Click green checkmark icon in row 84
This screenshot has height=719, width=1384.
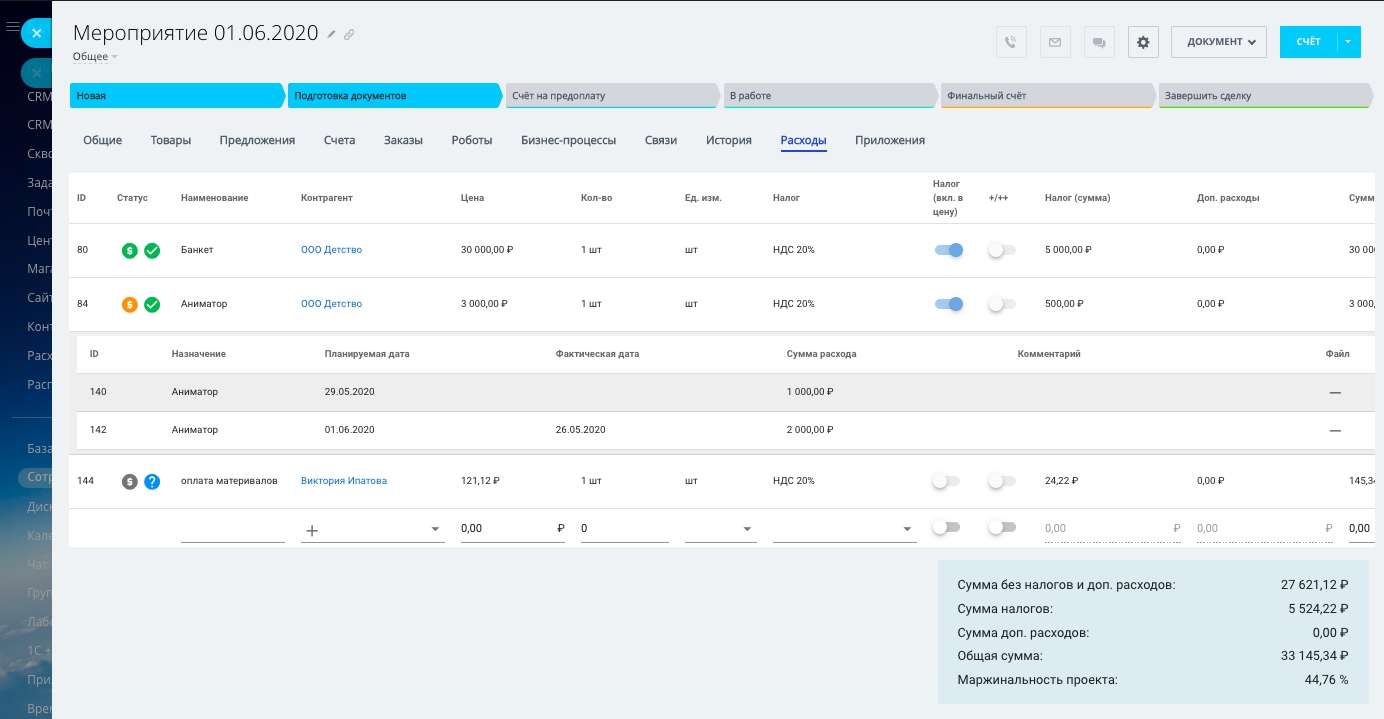tap(152, 304)
